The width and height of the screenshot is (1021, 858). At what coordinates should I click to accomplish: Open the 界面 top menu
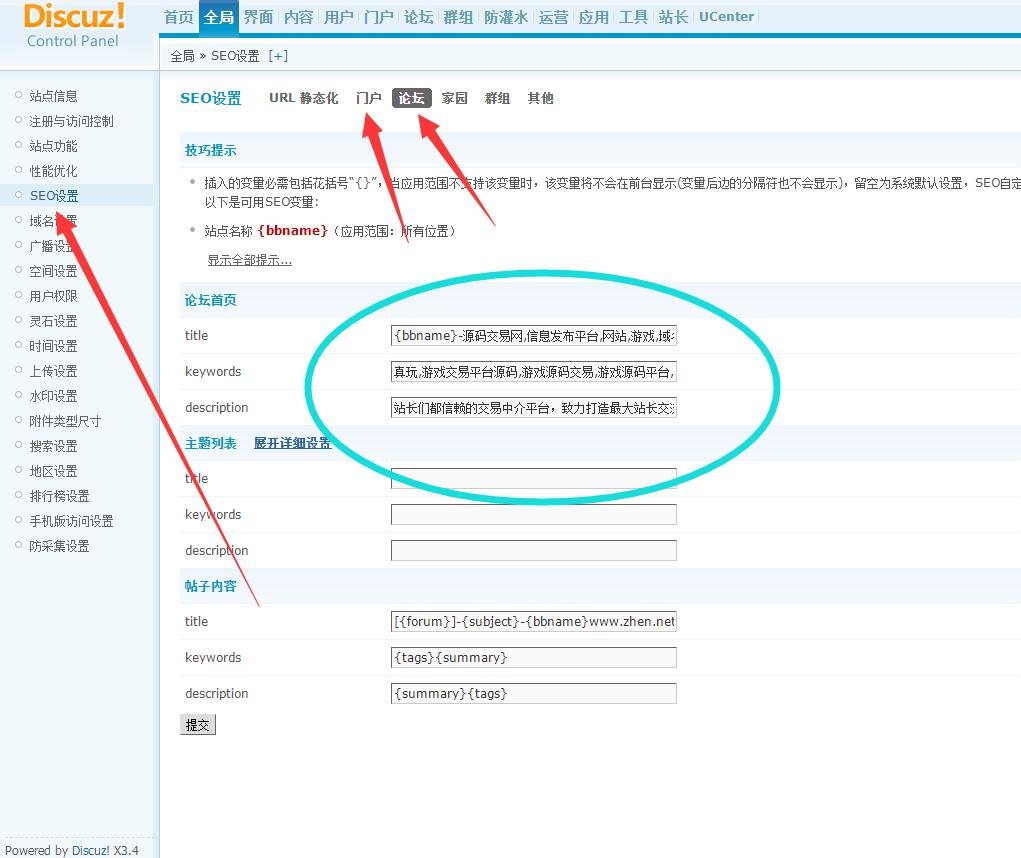tap(258, 17)
